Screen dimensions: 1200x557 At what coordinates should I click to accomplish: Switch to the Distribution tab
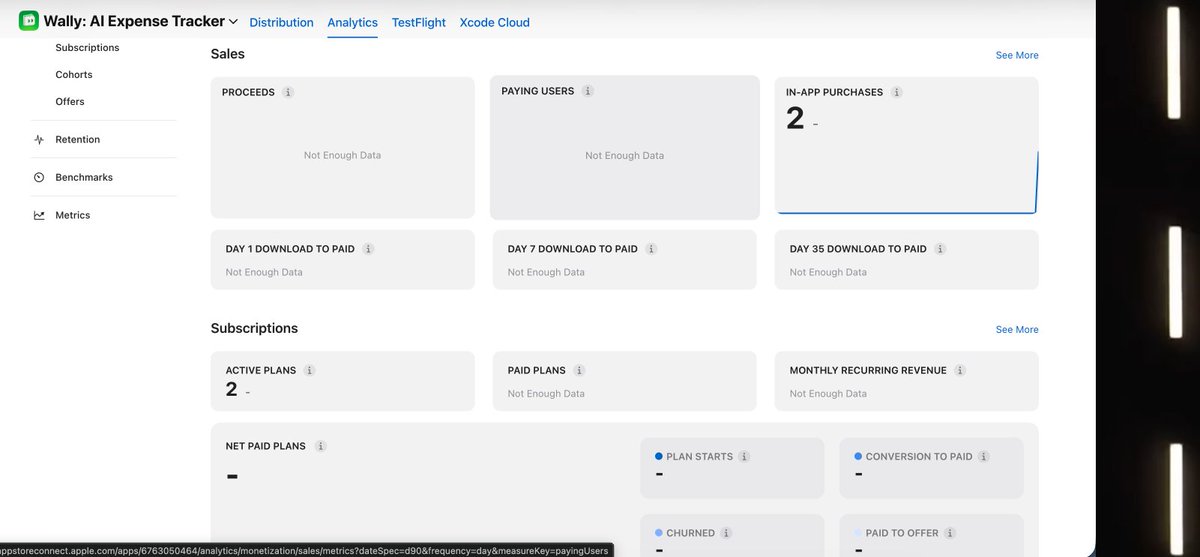pyautogui.click(x=281, y=22)
